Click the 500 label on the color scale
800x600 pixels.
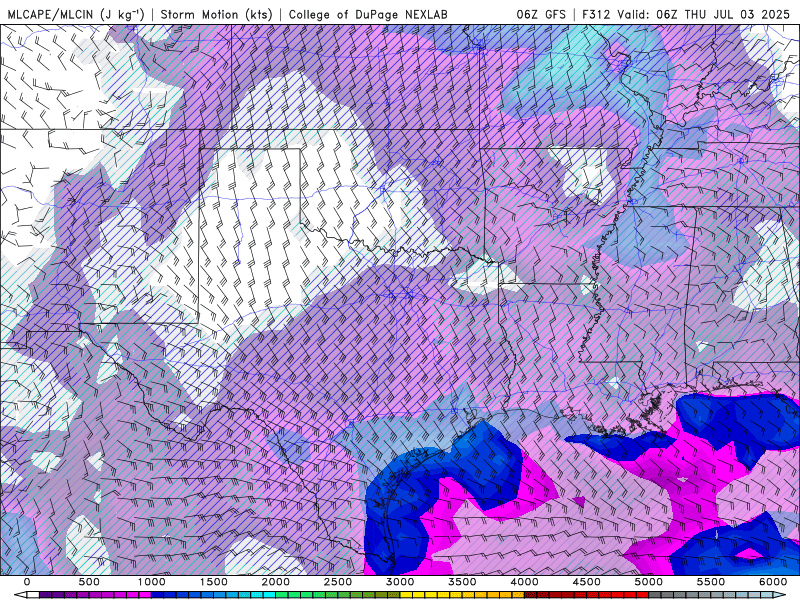(x=89, y=582)
